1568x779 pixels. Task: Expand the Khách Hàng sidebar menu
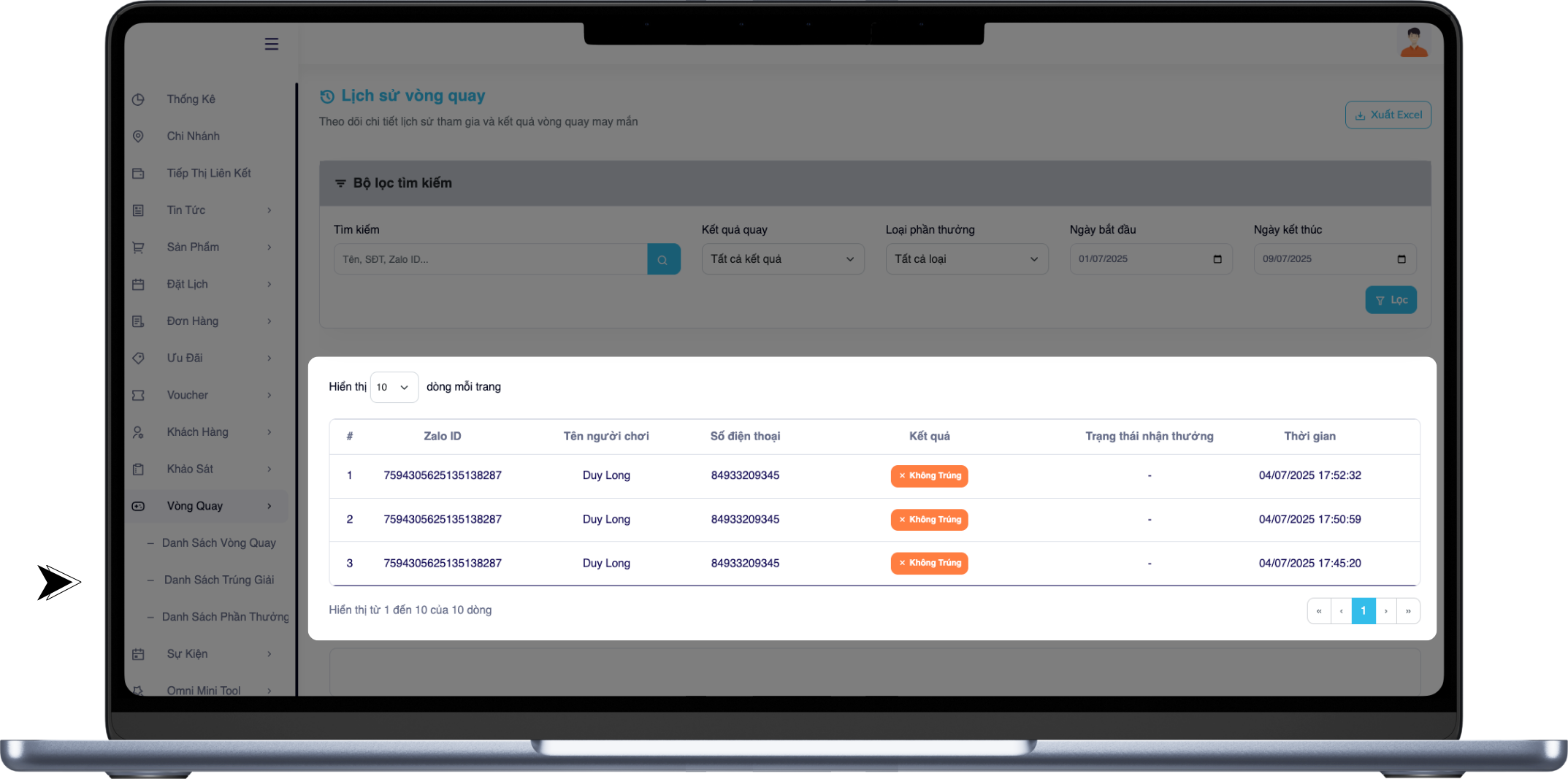269,432
